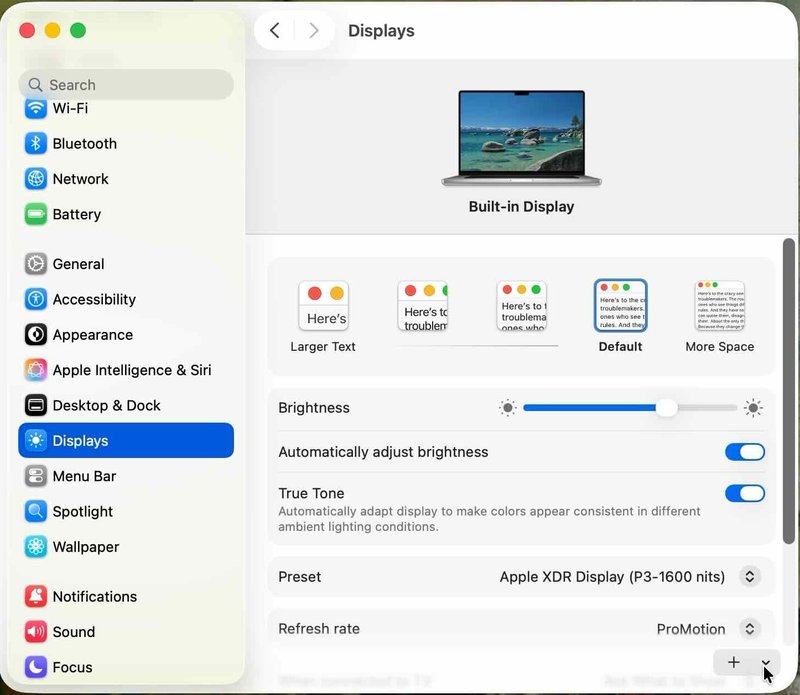Open General settings pane
This screenshot has width=800, height=695.
(126, 264)
